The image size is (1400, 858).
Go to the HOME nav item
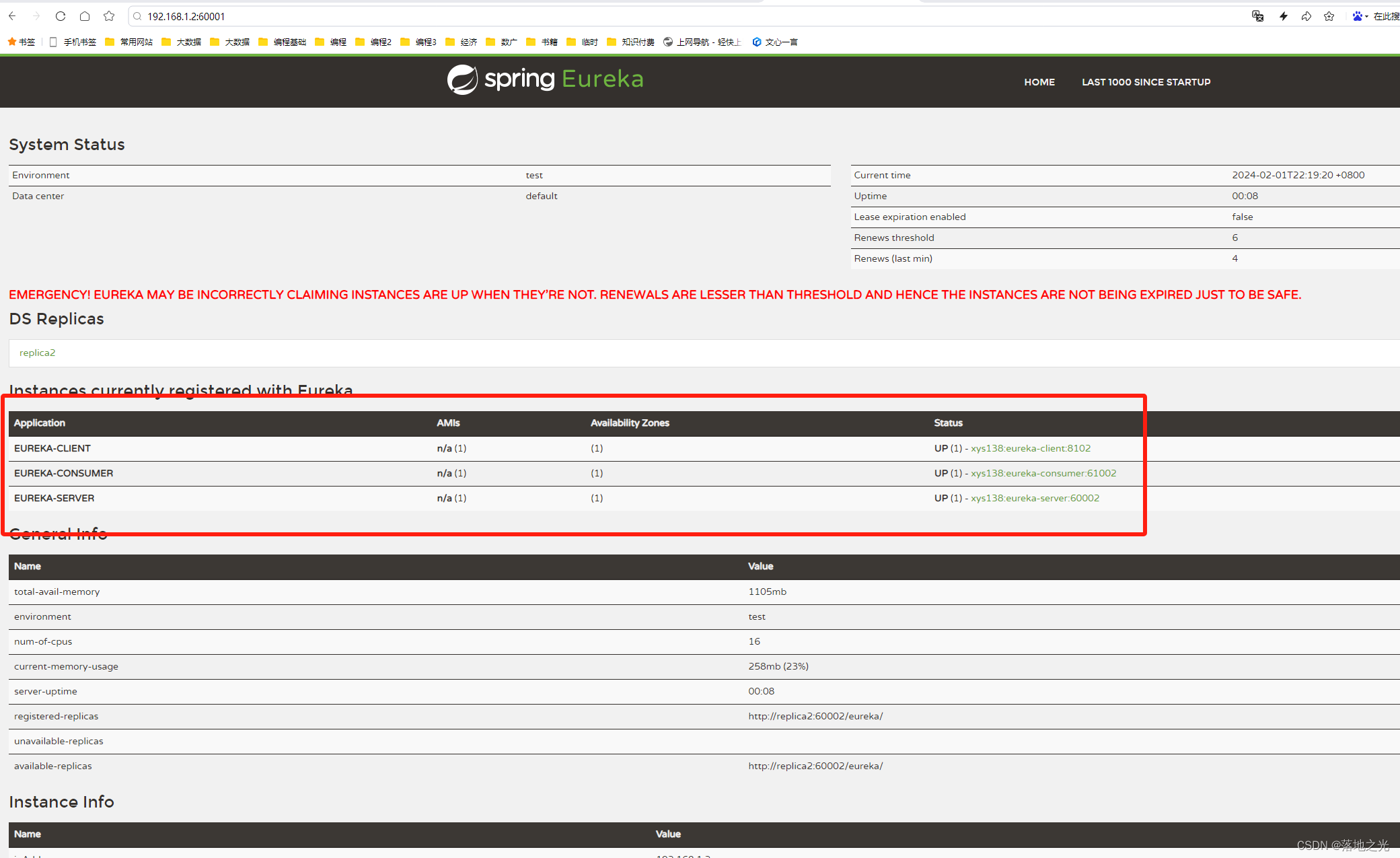coord(1039,82)
